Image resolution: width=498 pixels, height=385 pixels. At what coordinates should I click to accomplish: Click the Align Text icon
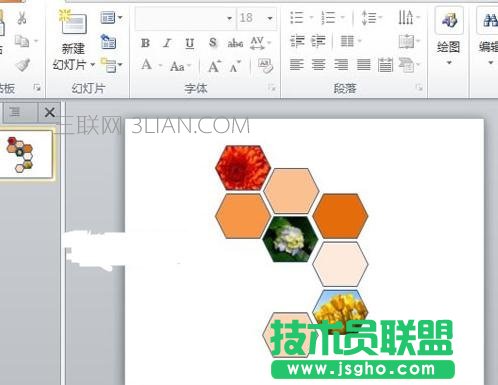pyautogui.click(x=406, y=42)
